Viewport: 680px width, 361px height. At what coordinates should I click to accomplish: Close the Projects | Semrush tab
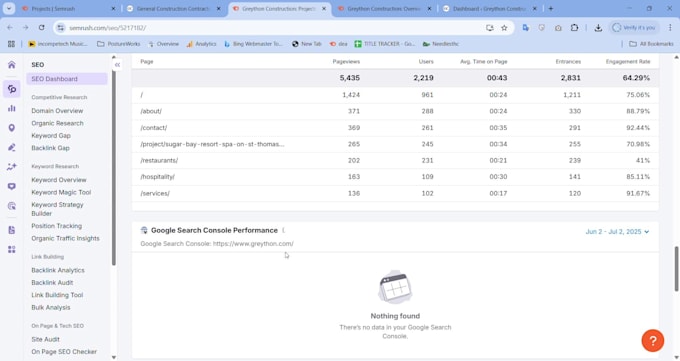pyautogui.click(x=113, y=9)
